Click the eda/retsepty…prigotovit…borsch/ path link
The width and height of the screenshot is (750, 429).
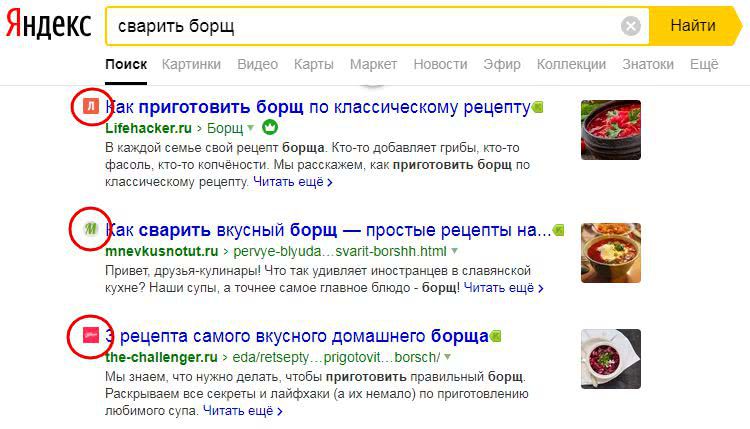pyautogui.click(x=336, y=357)
